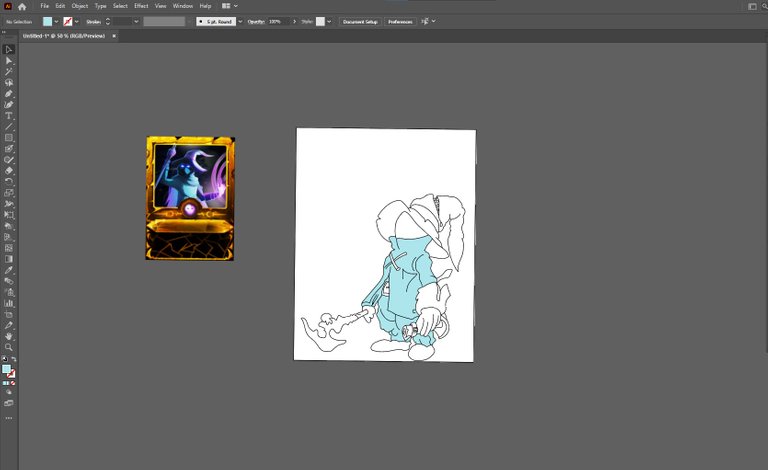This screenshot has width=768, height=470.
Task: Select the Pen tool
Action: [x=9, y=94]
